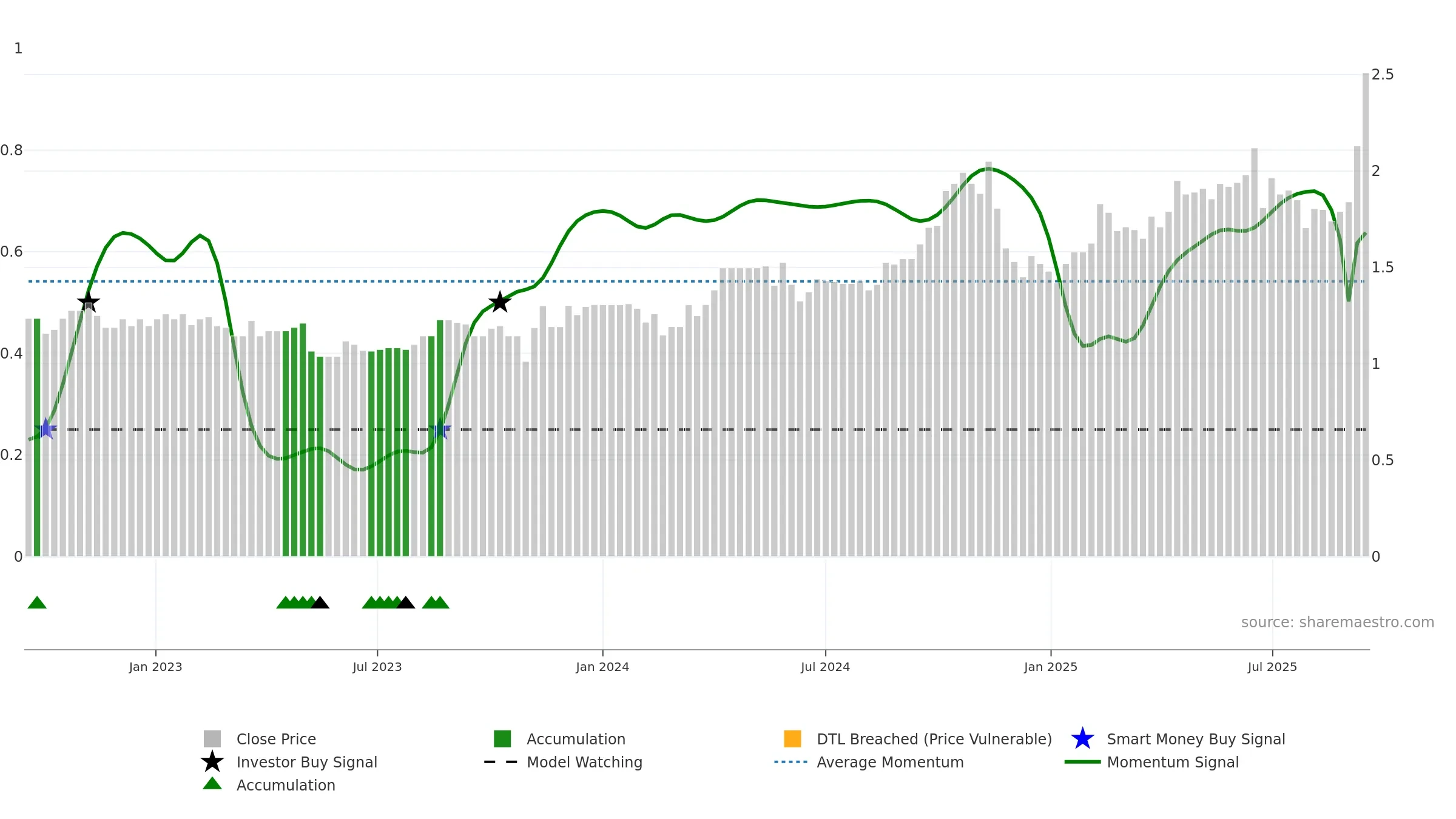Click the dotted Average Momentum legend line
This screenshot has height=819, width=1456.
point(791,762)
